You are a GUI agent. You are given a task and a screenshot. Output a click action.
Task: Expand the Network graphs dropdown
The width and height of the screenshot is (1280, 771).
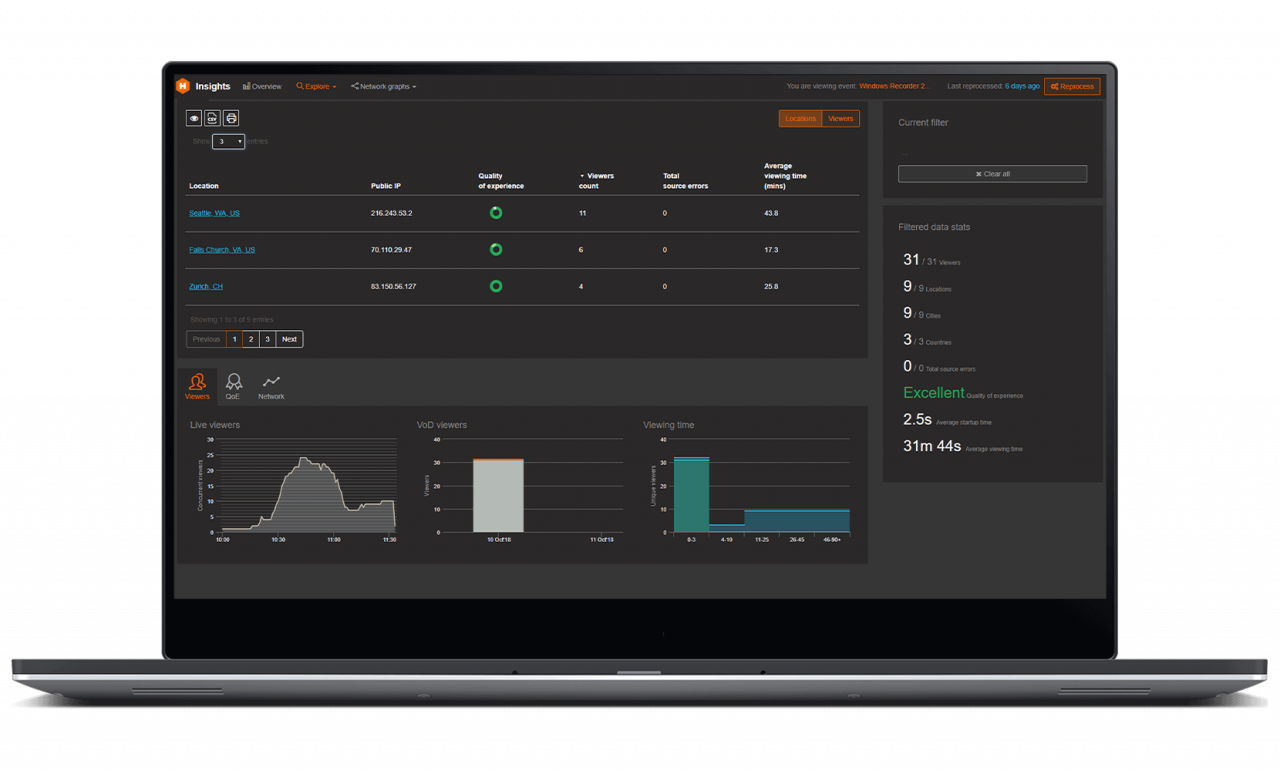pos(384,86)
